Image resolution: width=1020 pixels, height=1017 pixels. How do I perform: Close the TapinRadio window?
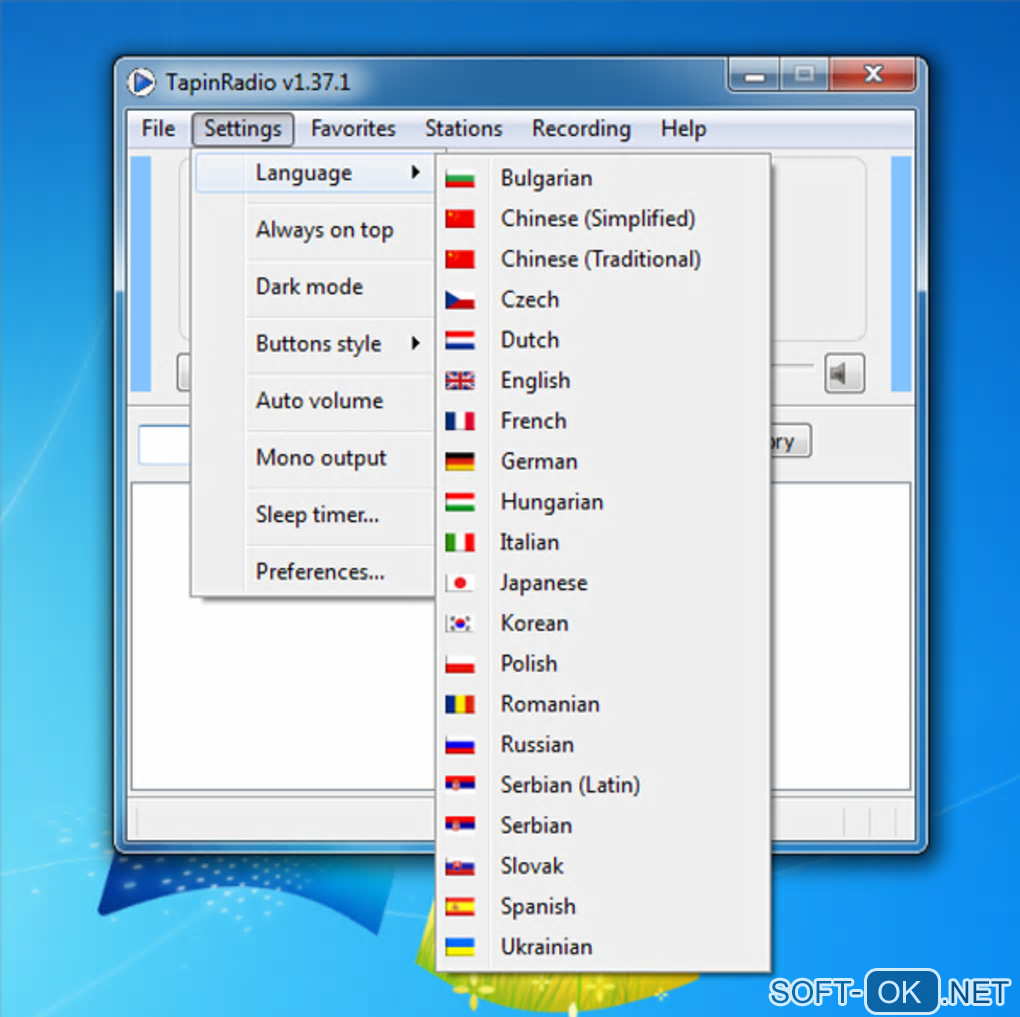tap(873, 74)
